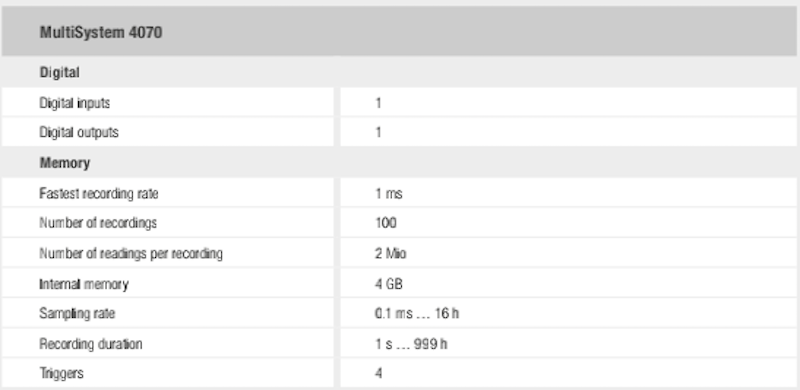800x390 pixels.
Task: Select the Digital section heading
Action: point(60,72)
